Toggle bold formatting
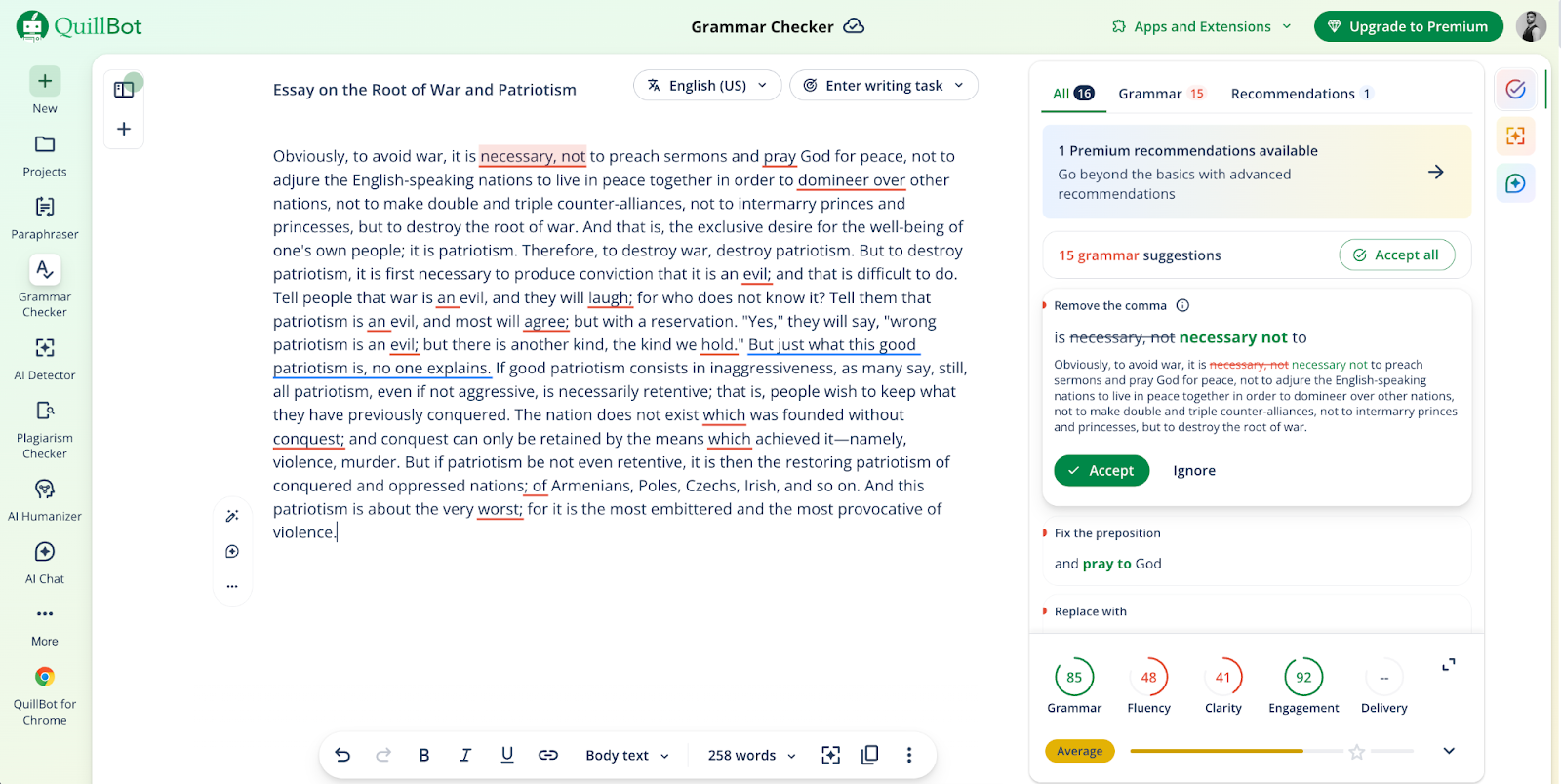1561x784 pixels. [x=424, y=755]
